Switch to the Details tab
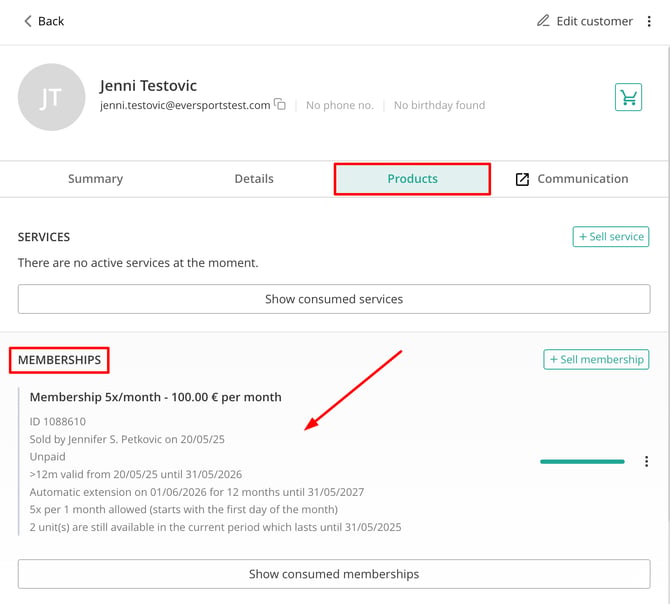 254,179
